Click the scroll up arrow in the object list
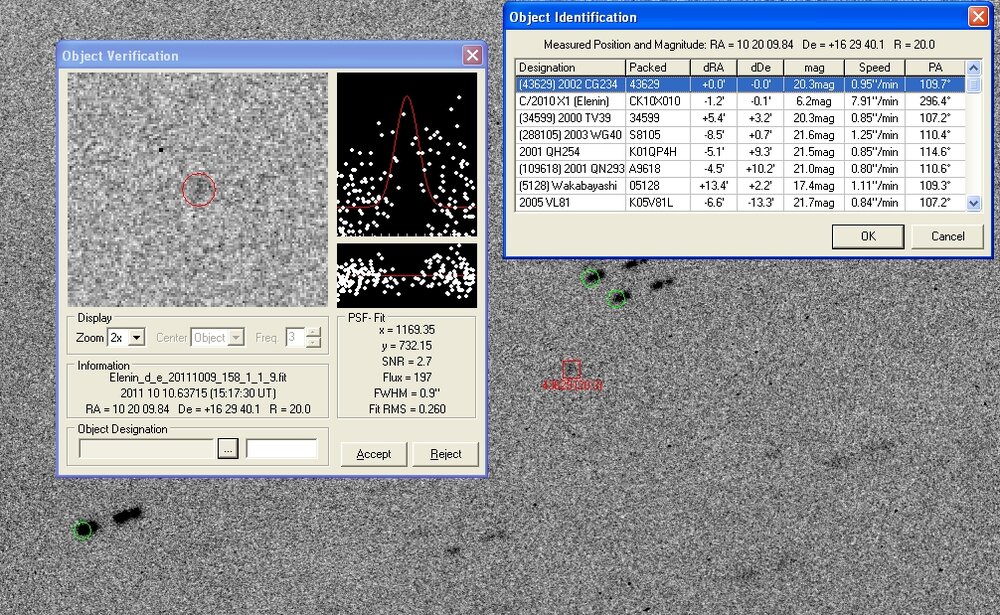 [975, 68]
